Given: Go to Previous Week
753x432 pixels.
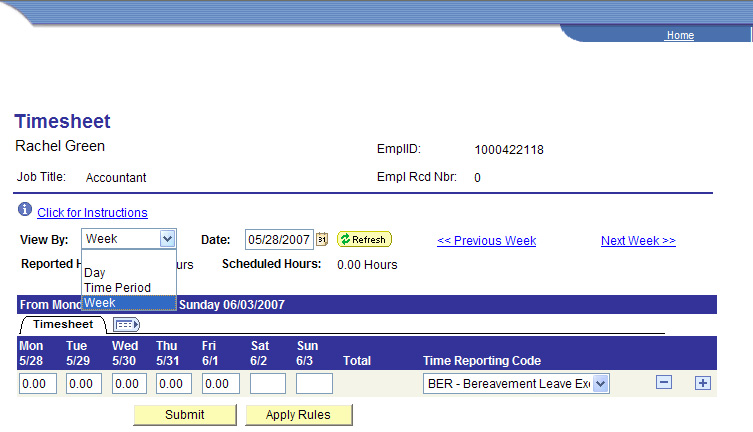Looking at the screenshot, I should click(486, 240).
